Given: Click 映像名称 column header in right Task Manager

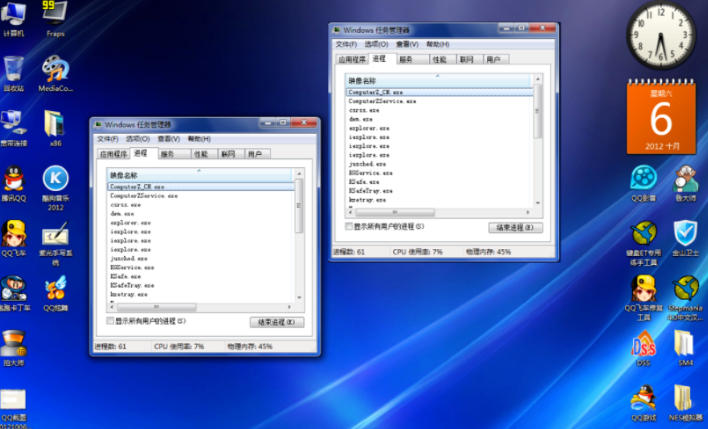Looking at the screenshot, I should tap(362, 79).
